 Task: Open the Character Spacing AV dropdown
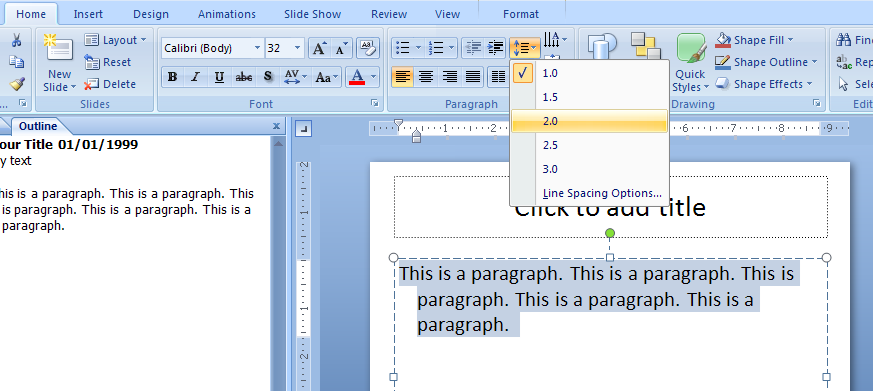tap(296, 77)
